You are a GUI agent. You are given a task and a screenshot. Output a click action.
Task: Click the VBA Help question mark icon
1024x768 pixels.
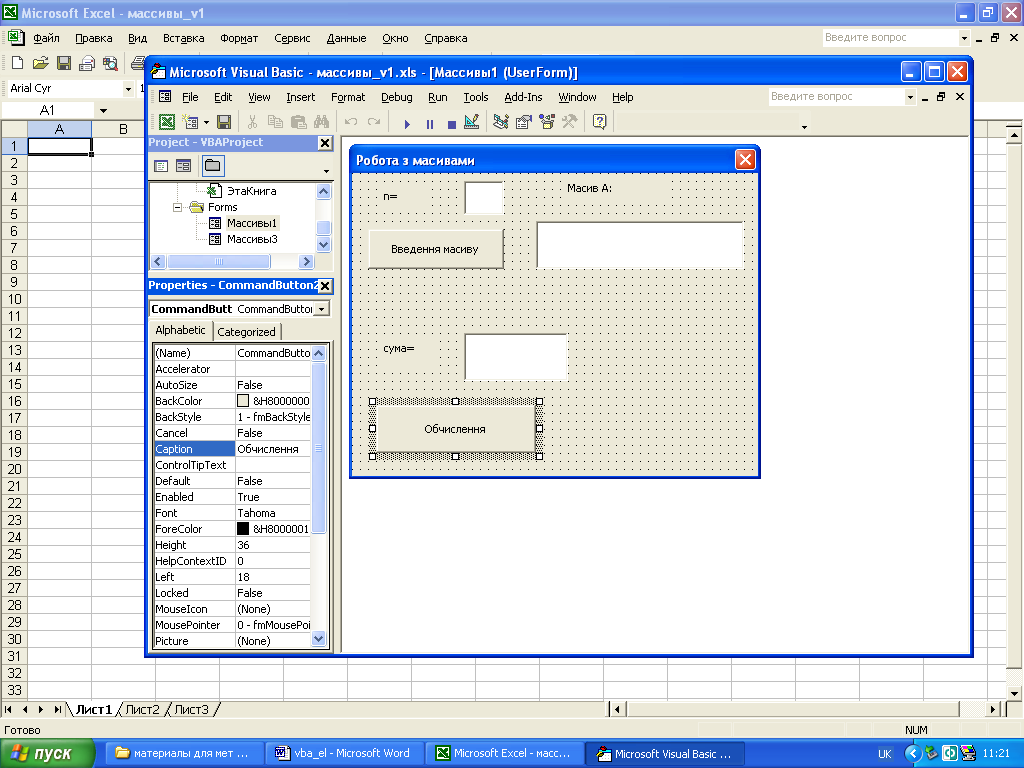coord(600,121)
